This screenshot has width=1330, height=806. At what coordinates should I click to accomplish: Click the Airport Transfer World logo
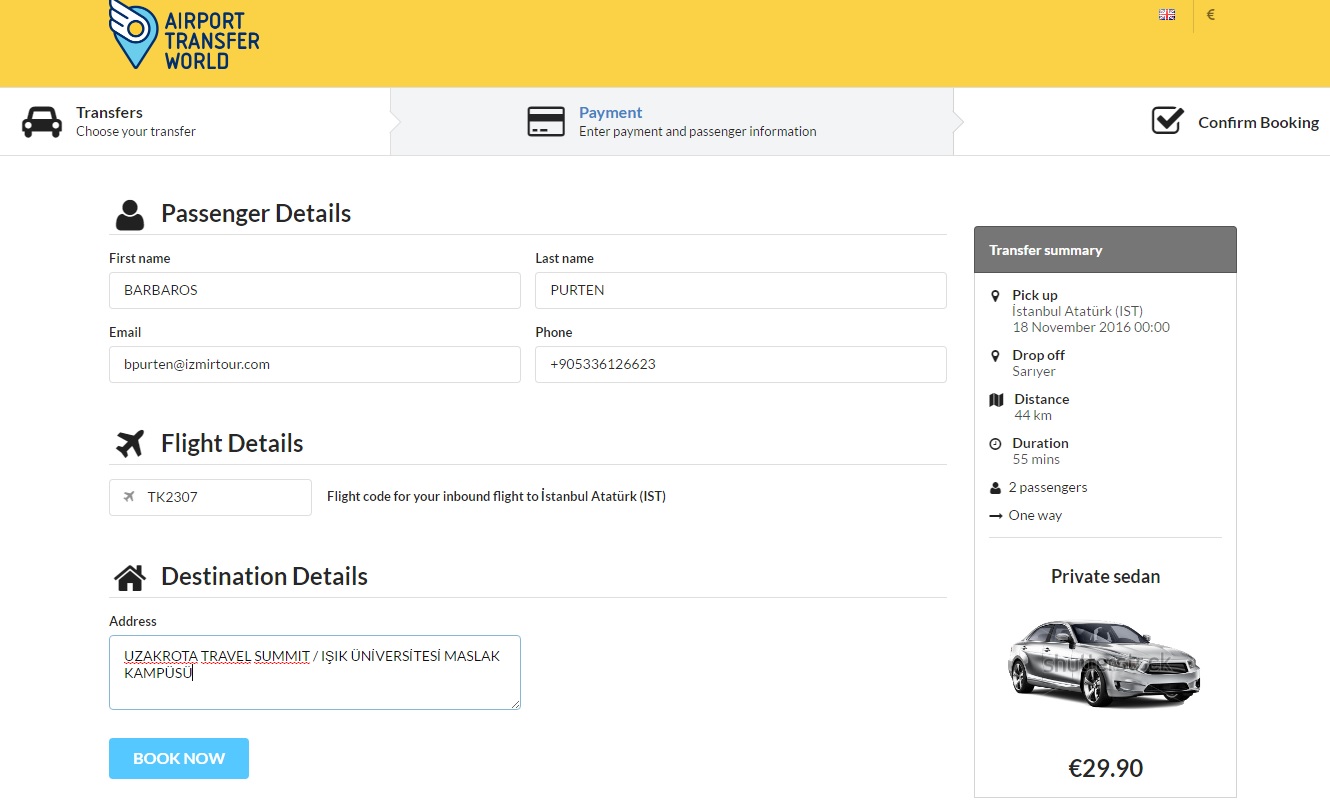pyautogui.click(x=183, y=37)
